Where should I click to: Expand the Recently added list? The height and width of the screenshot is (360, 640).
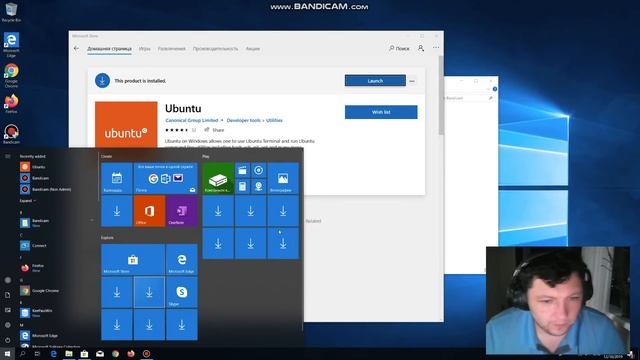(27, 201)
